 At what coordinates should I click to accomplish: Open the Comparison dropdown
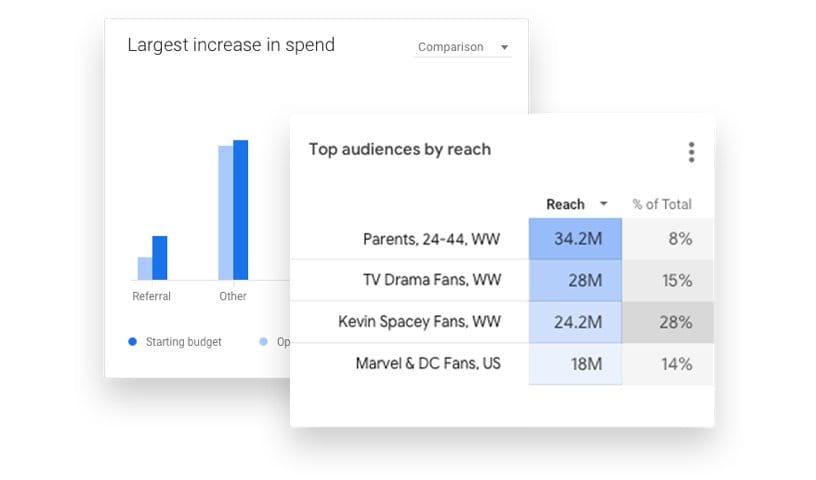pos(462,47)
